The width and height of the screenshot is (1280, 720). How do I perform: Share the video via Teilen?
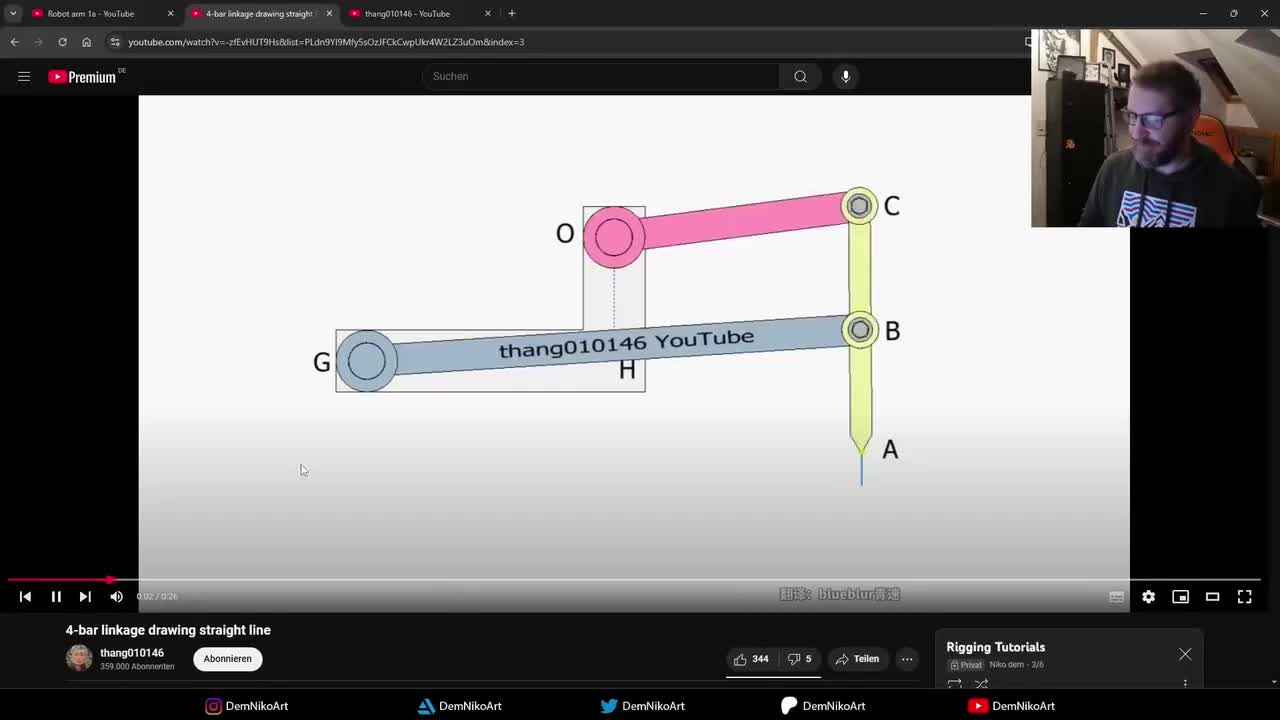(x=857, y=659)
